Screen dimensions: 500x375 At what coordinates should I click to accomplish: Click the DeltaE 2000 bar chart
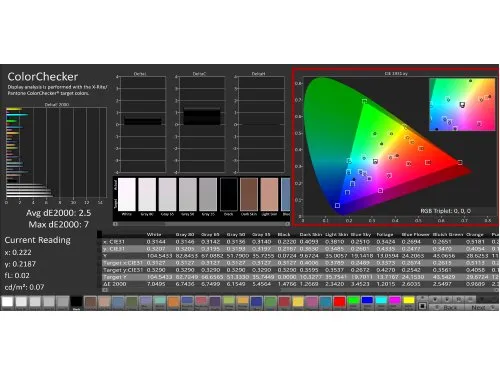pyautogui.click(x=56, y=153)
